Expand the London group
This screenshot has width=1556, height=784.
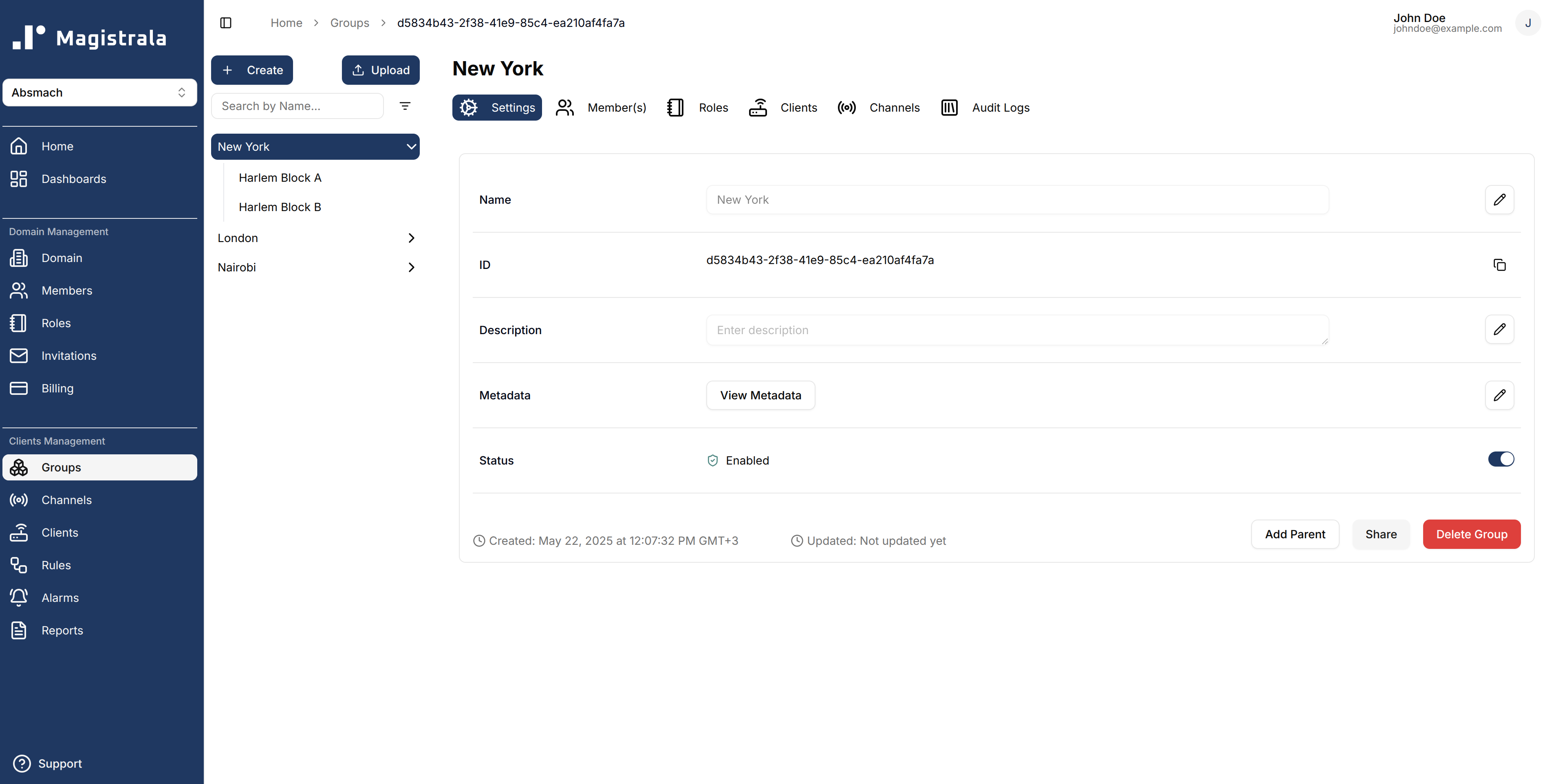click(x=411, y=238)
